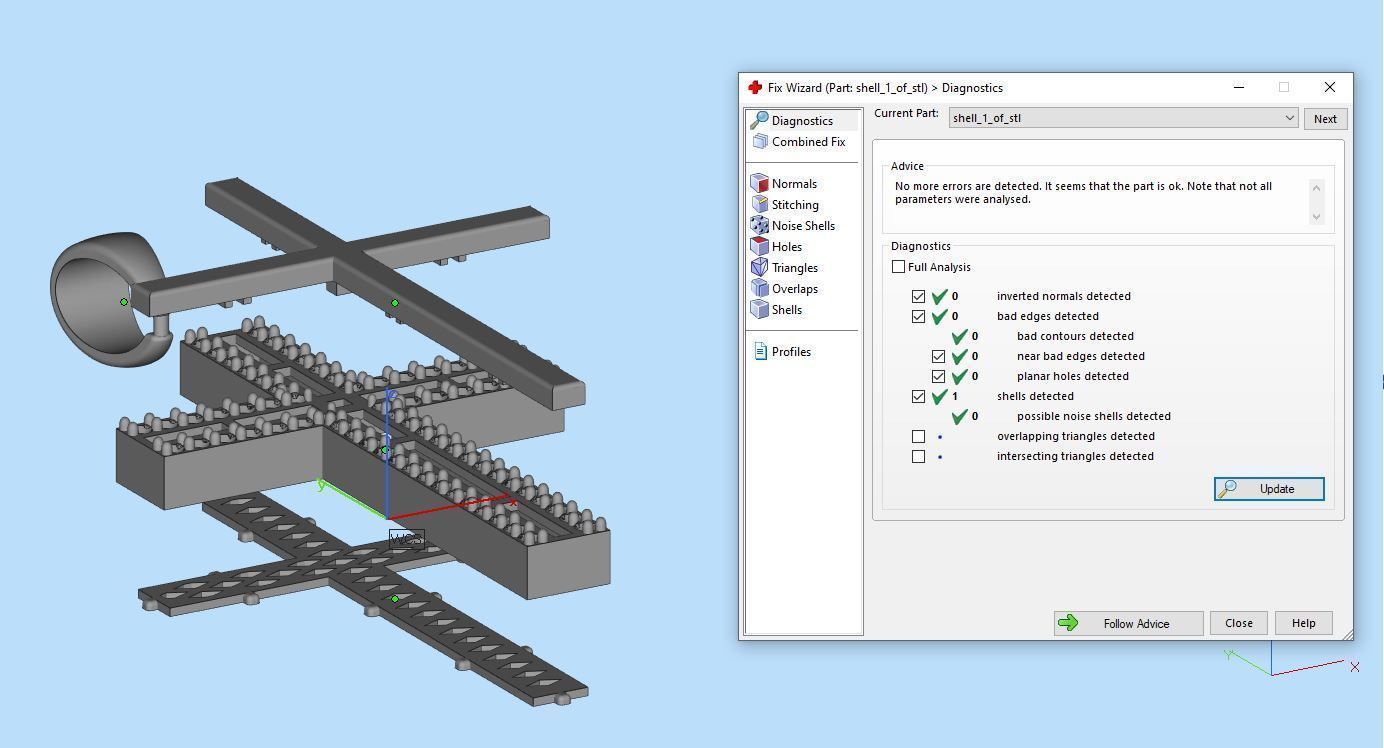Click the Holes icon
The width and height of the screenshot is (1384, 748).
pyautogui.click(x=759, y=246)
